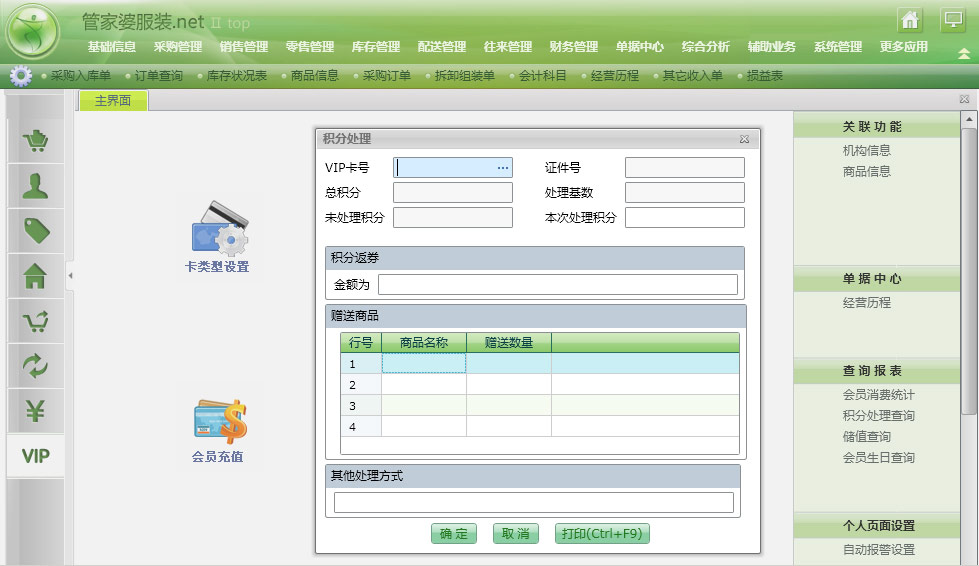Click the 金额为 amount input field
Image resolution: width=979 pixels, height=566 pixels.
click(557, 285)
